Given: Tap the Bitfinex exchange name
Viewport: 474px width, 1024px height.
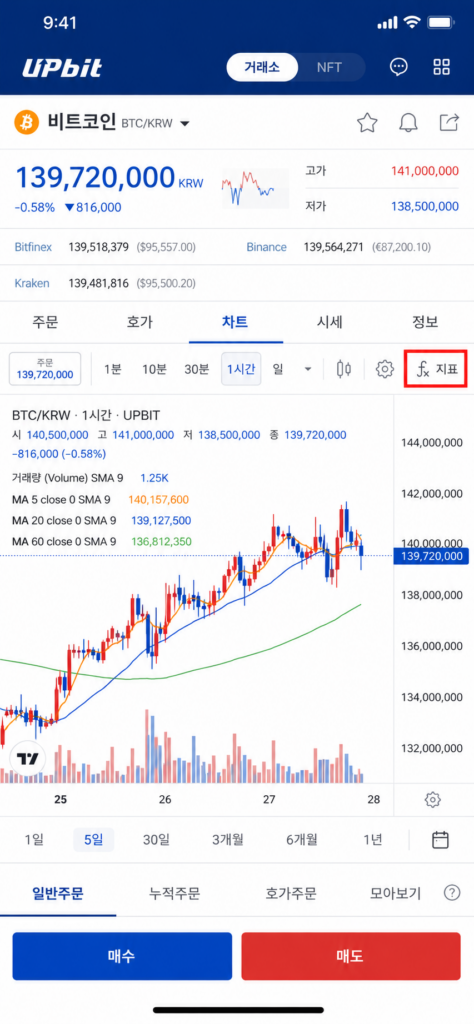Looking at the screenshot, I should click(x=35, y=248).
